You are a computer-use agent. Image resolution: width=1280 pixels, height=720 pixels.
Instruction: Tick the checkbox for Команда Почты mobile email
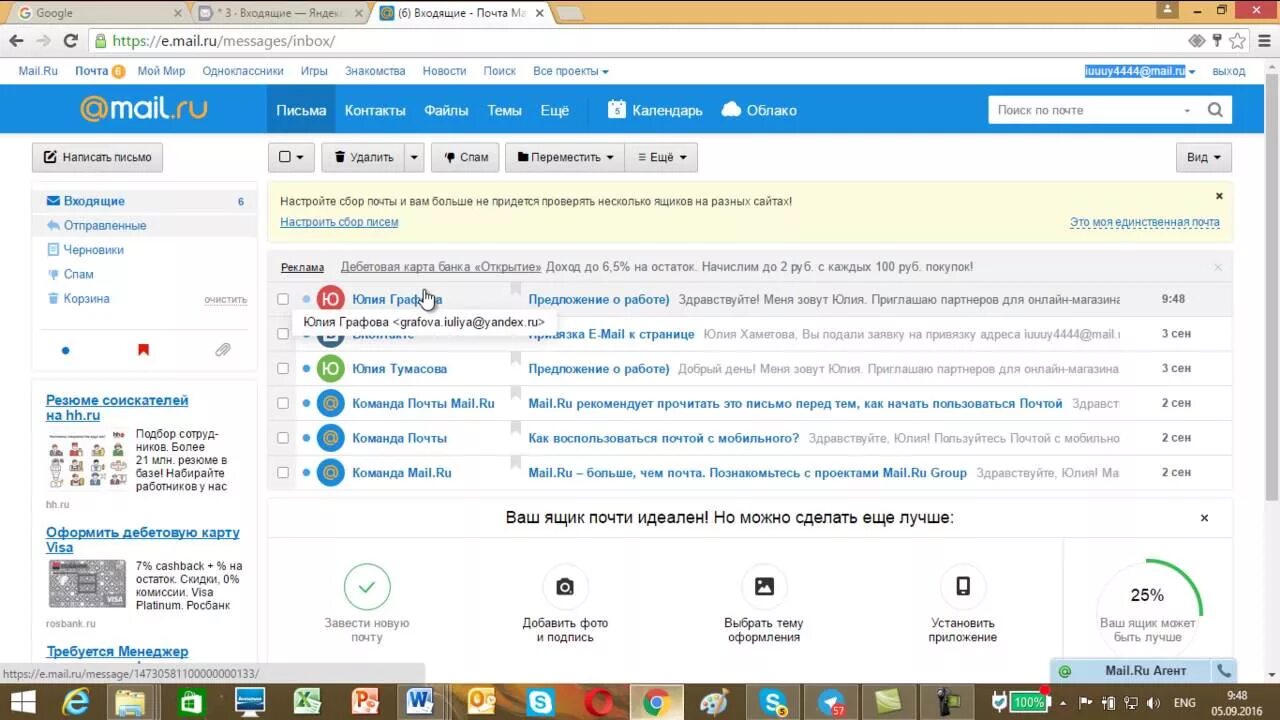click(283, 438)
